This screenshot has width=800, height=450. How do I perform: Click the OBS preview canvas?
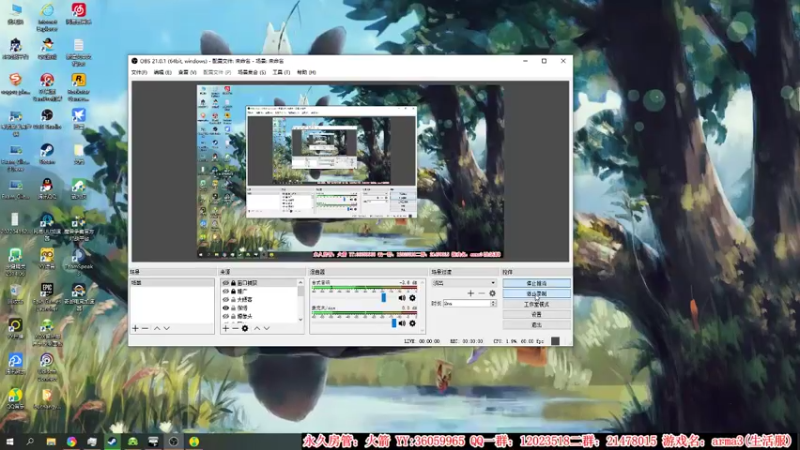350,171
